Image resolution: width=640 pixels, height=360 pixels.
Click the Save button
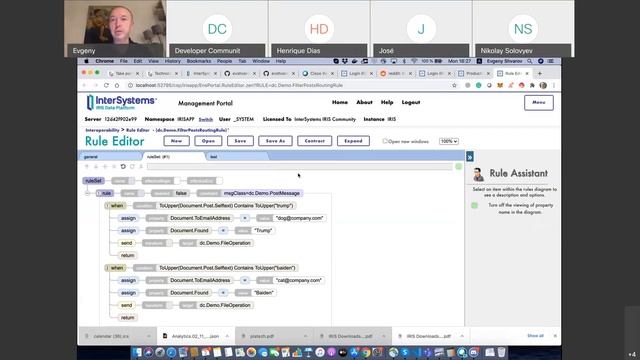(240, 141)
